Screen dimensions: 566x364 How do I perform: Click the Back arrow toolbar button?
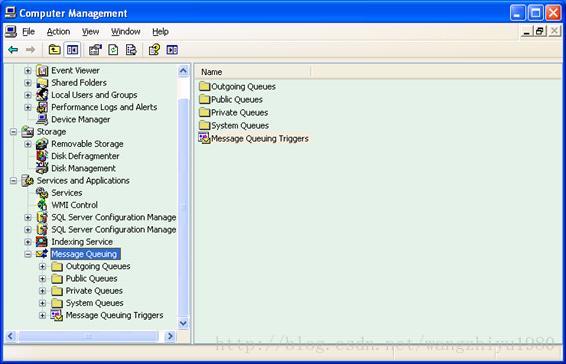tap(13, 49)
